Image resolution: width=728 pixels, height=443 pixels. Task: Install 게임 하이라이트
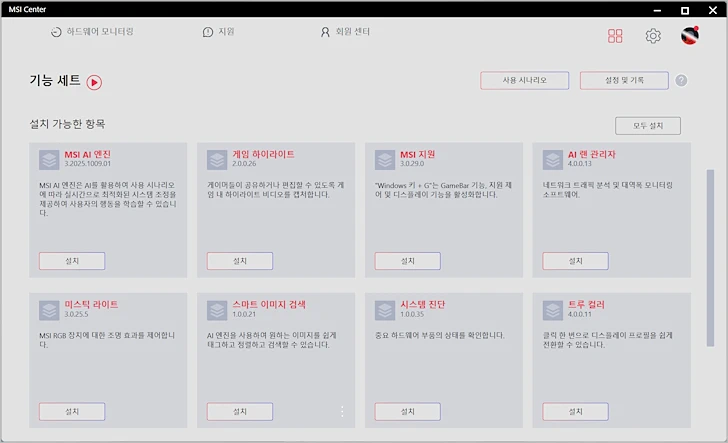pos(240,261)
